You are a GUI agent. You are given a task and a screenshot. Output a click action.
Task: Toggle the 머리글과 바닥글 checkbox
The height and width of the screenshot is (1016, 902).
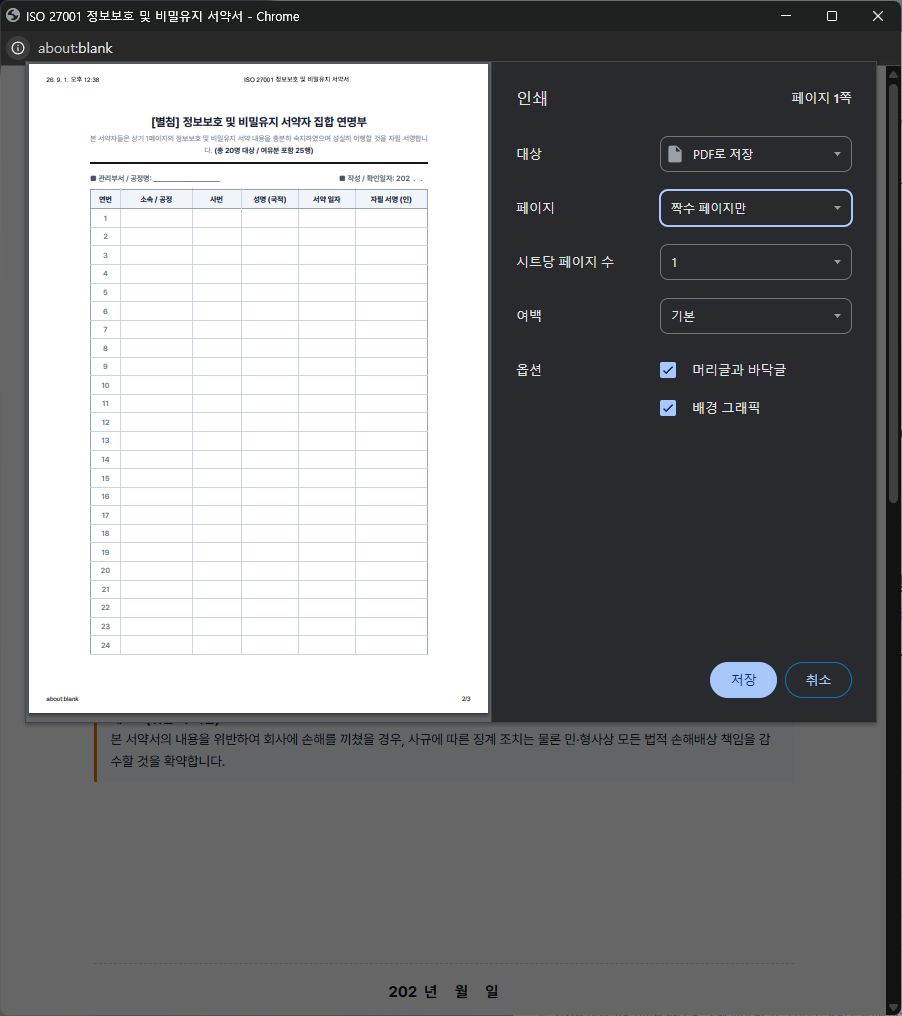(x=668, y=370)
